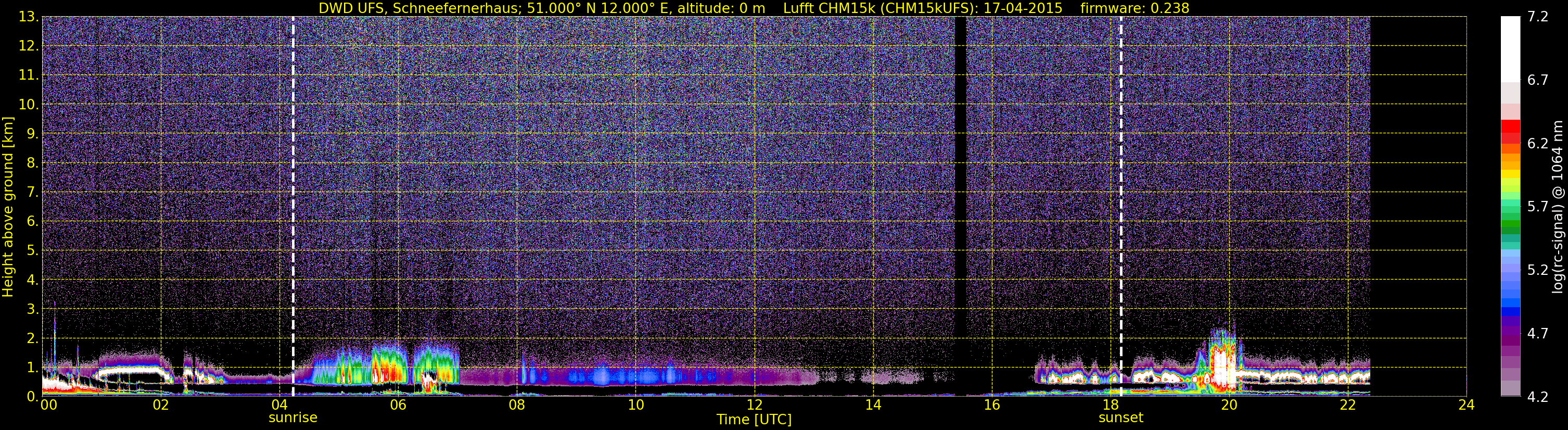Viewport: 1568px width, 430px height.
Task: Click the height axis tick '13.'
Action: coord(28,17)
